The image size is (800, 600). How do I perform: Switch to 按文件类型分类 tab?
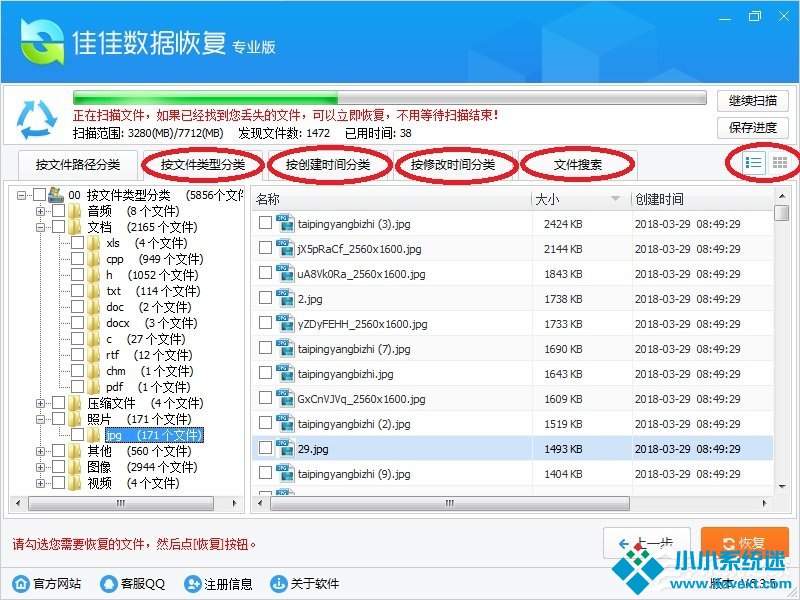tap(203, 165)
